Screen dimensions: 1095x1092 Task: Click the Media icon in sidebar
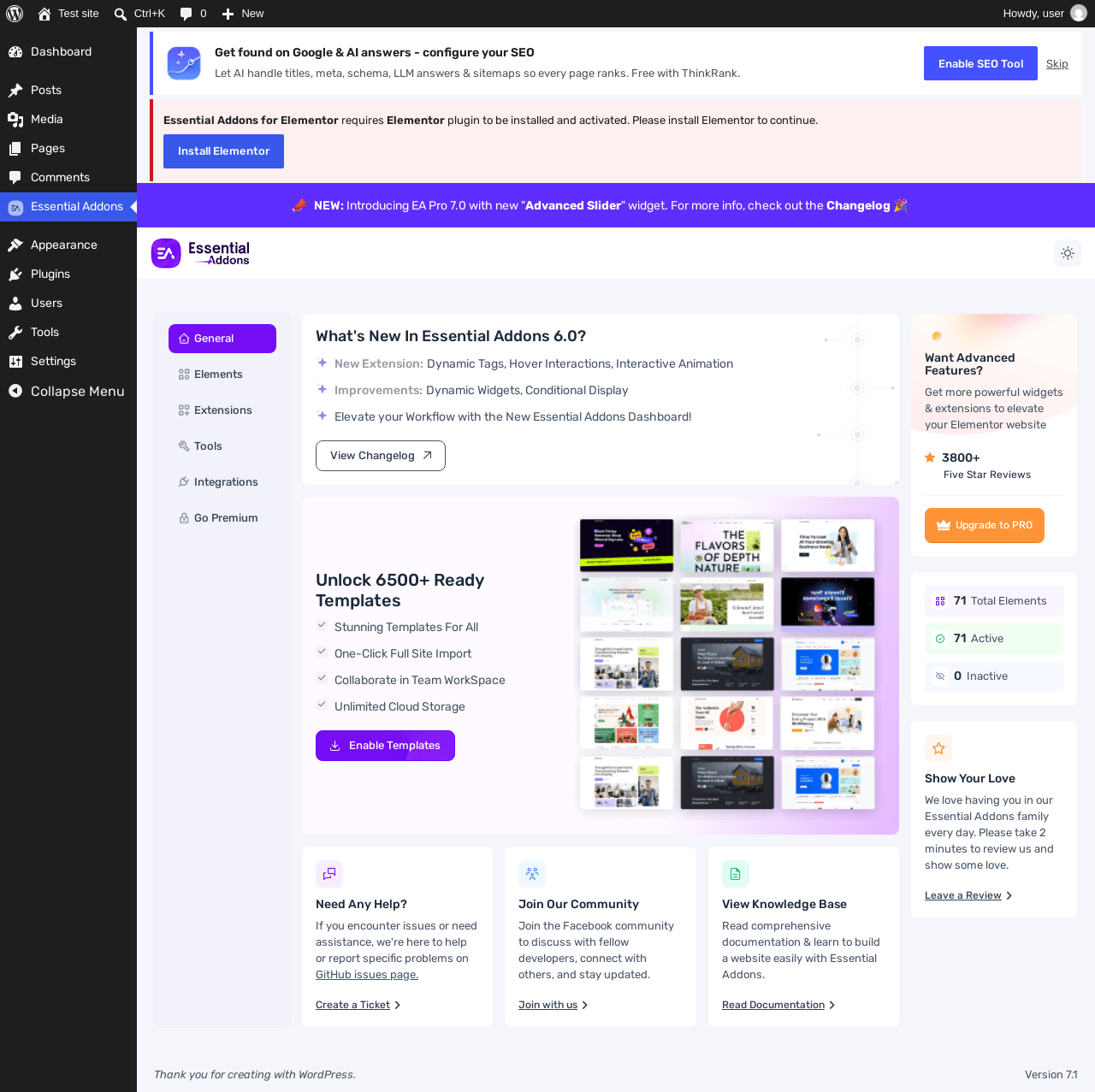tap(15, 119)
